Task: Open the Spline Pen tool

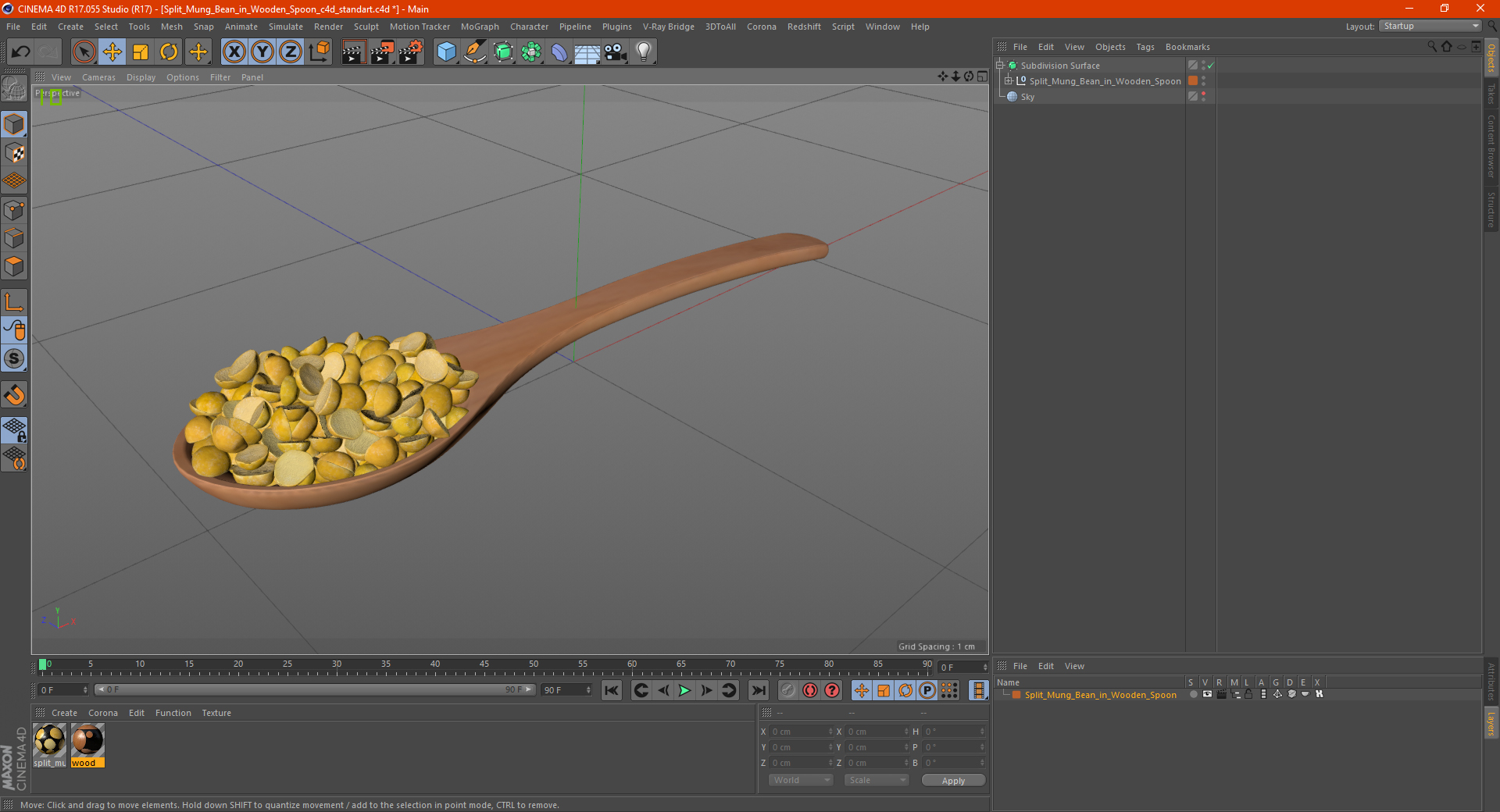Action: pos(474,52)
